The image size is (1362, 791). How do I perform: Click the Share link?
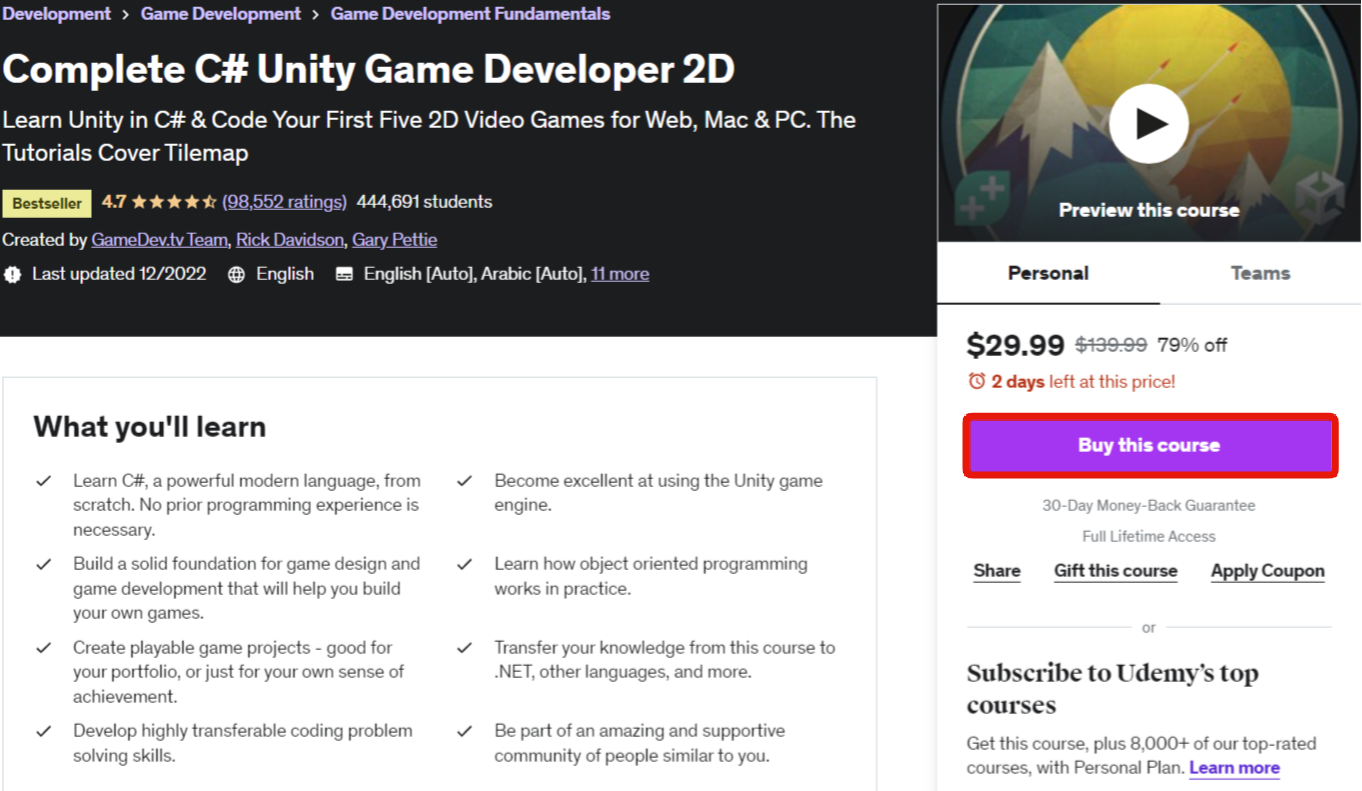(997, 571)
